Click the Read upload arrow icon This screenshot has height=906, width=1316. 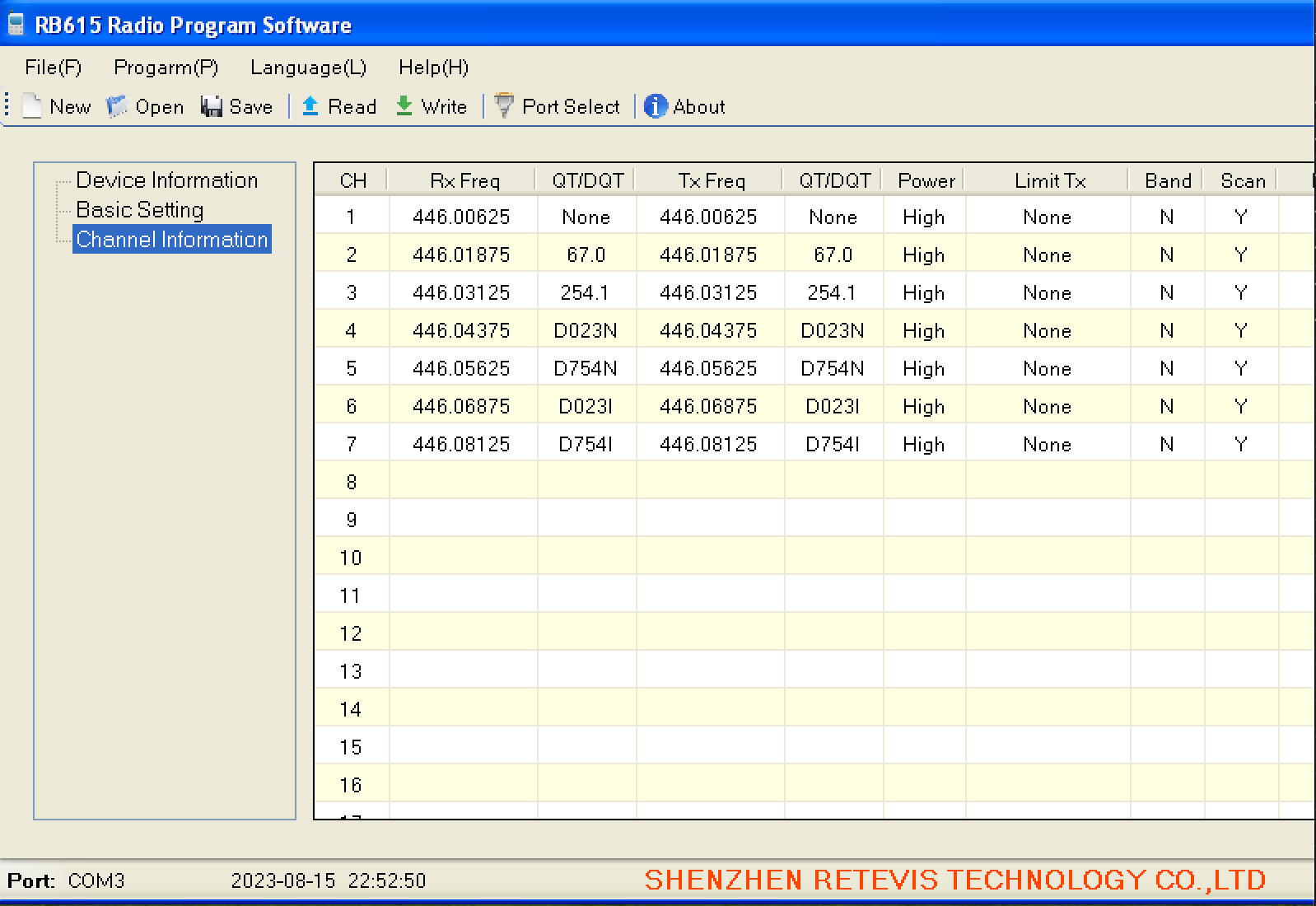(310, 106)
